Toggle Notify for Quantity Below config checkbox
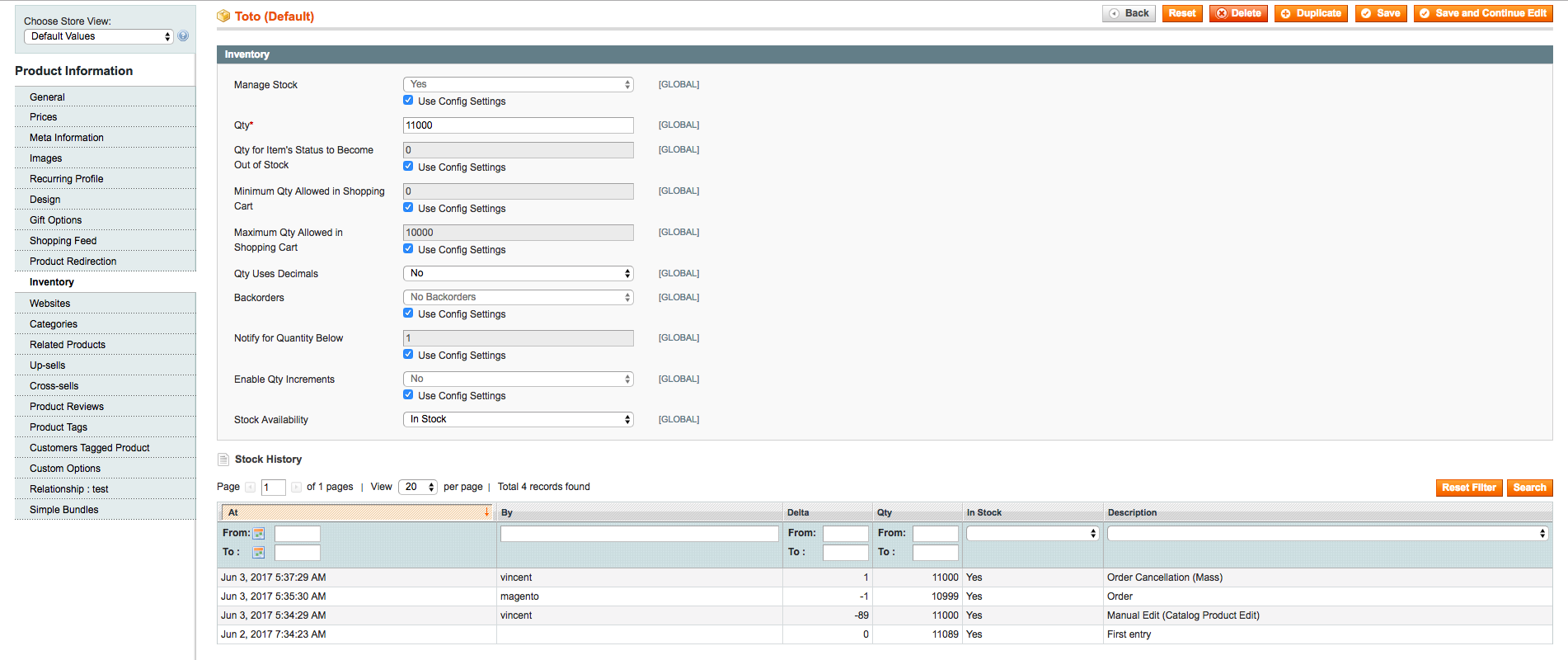Screen dimensions: 1568x660 408,354
